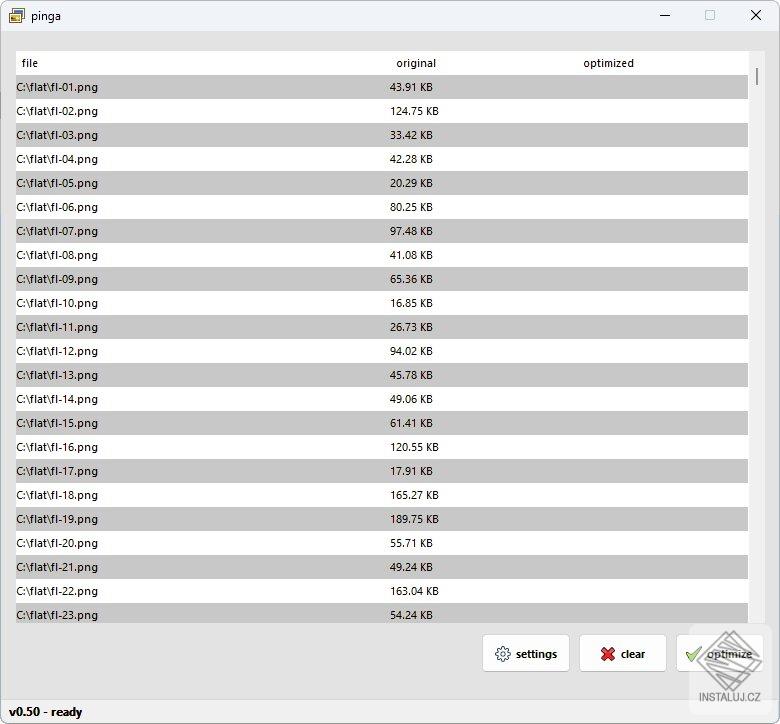780x724 pixels.
Task: Select row C:\flat\fl-03.png
Action: coord(382,135)
